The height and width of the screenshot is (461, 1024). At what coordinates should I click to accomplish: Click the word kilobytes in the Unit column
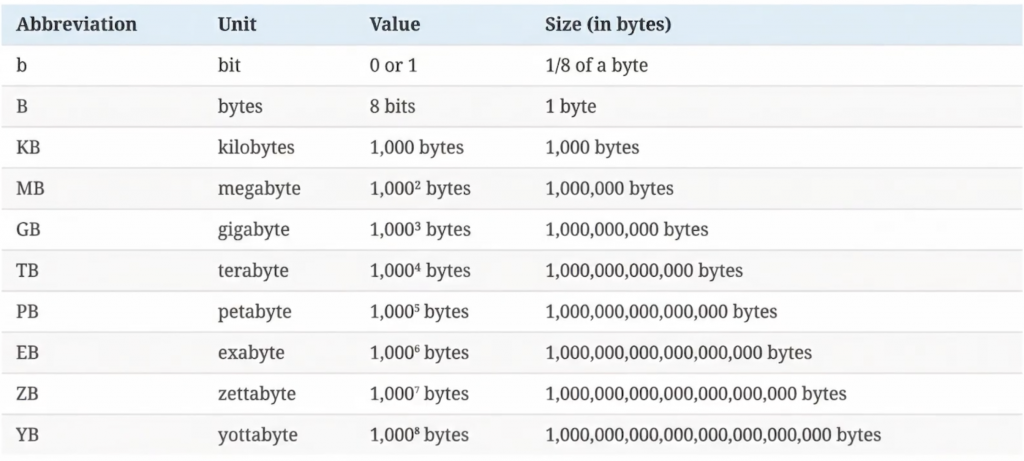tap(257, 147)
